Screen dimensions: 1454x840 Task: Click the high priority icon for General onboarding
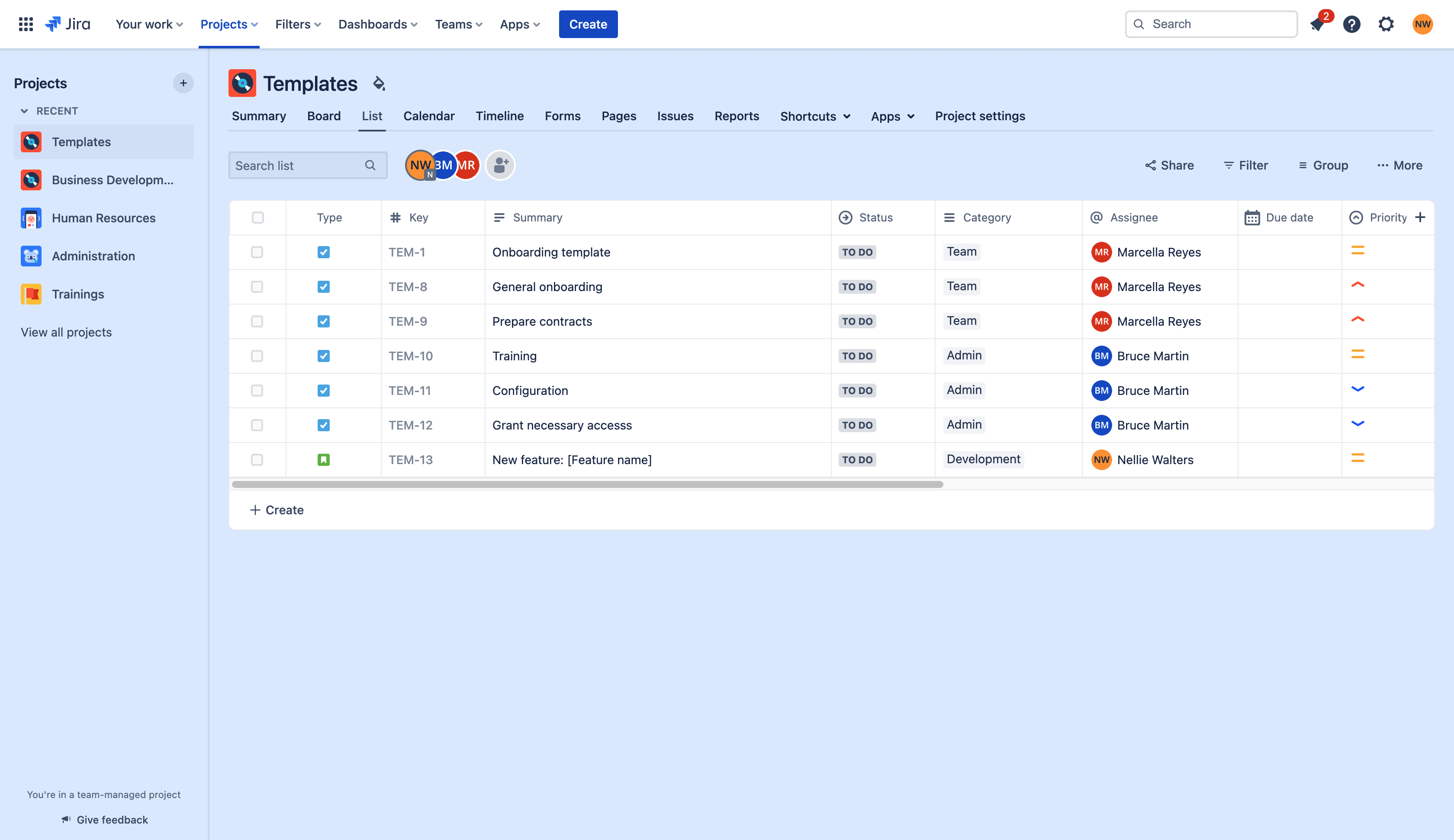click(x=1357, y=285)
